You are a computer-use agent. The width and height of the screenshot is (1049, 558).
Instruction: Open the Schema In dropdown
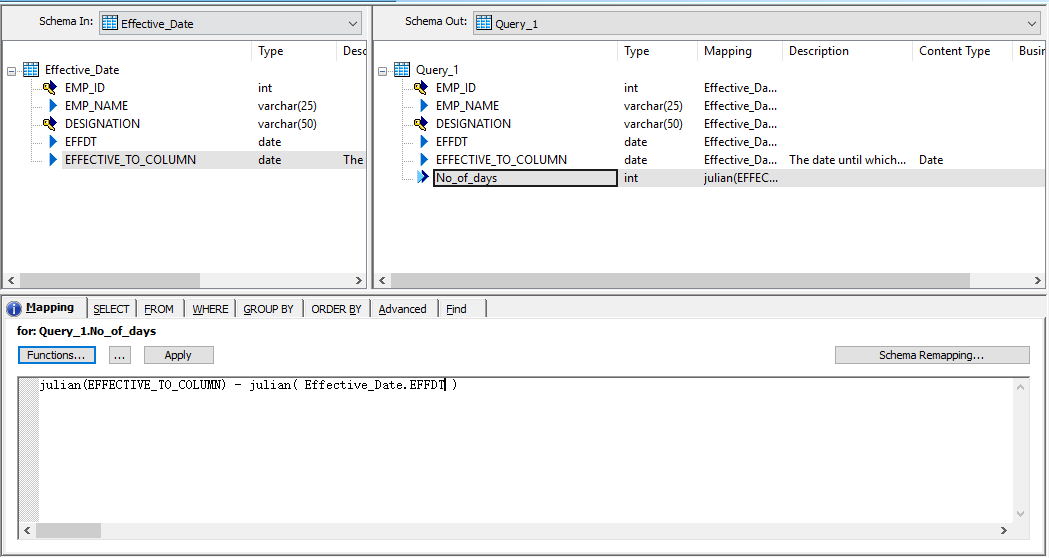point(231,23)
